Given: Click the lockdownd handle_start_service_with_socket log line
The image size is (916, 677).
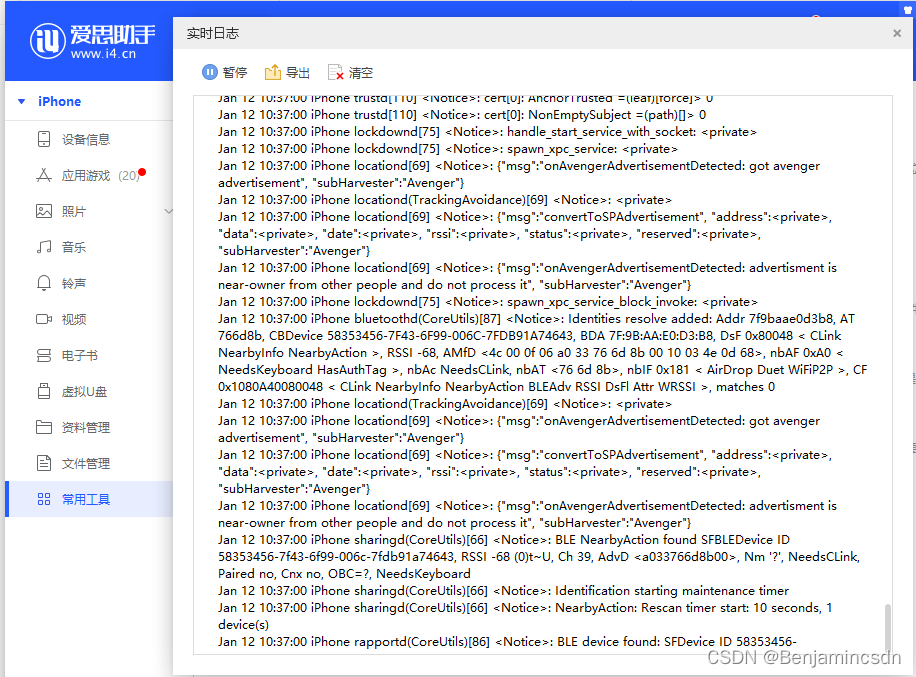Looking at the screenshot, I should tap(487, 132).
